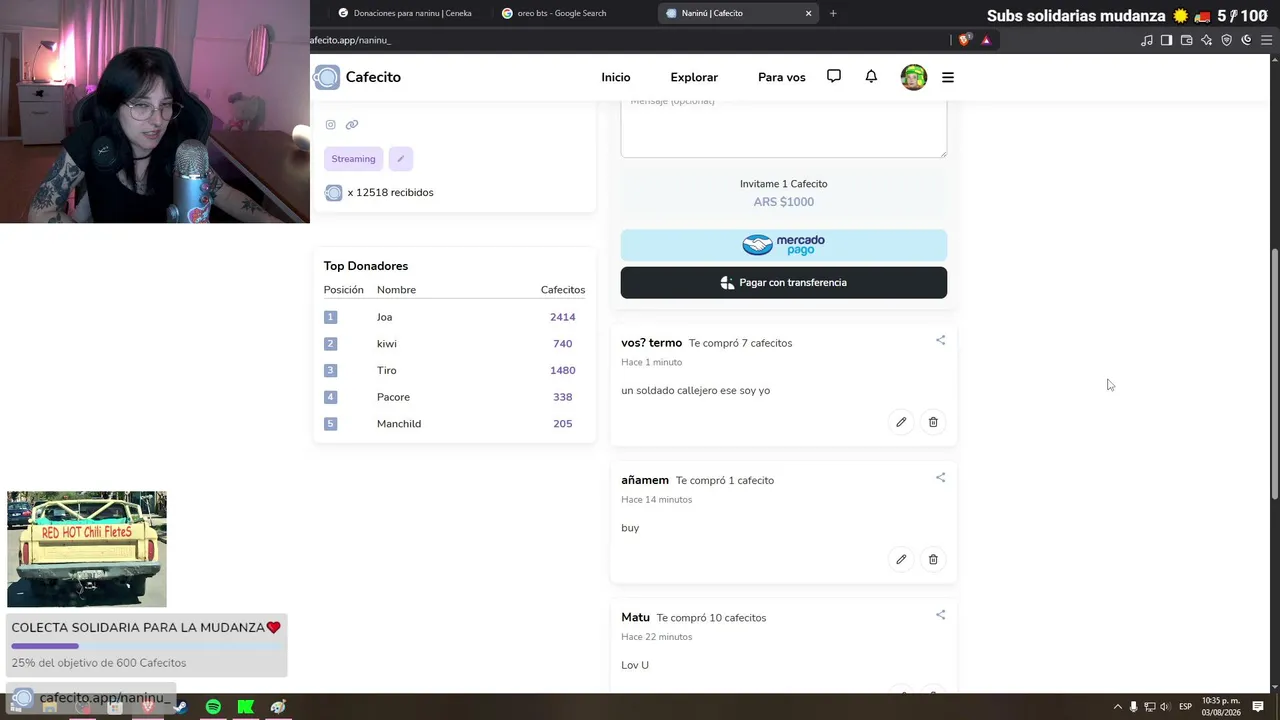Open the network tray icon
The height and width of the screenshot is (720, 1280).
pos(1150,707)
